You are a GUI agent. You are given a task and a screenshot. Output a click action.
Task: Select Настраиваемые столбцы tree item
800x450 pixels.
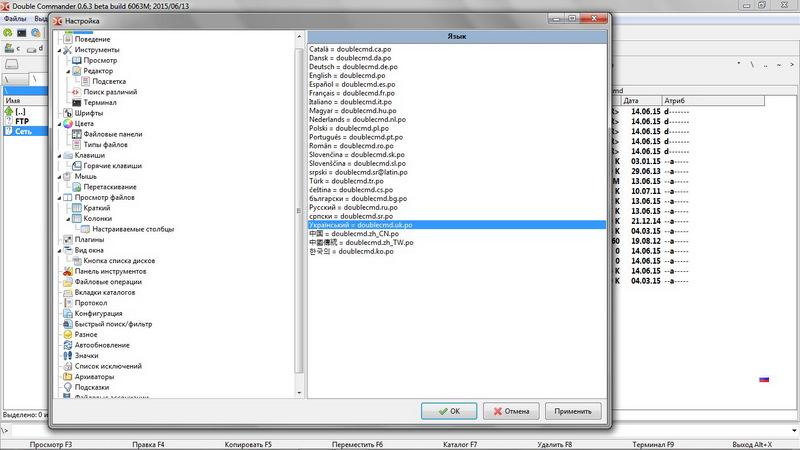click(x=133, y=229)
